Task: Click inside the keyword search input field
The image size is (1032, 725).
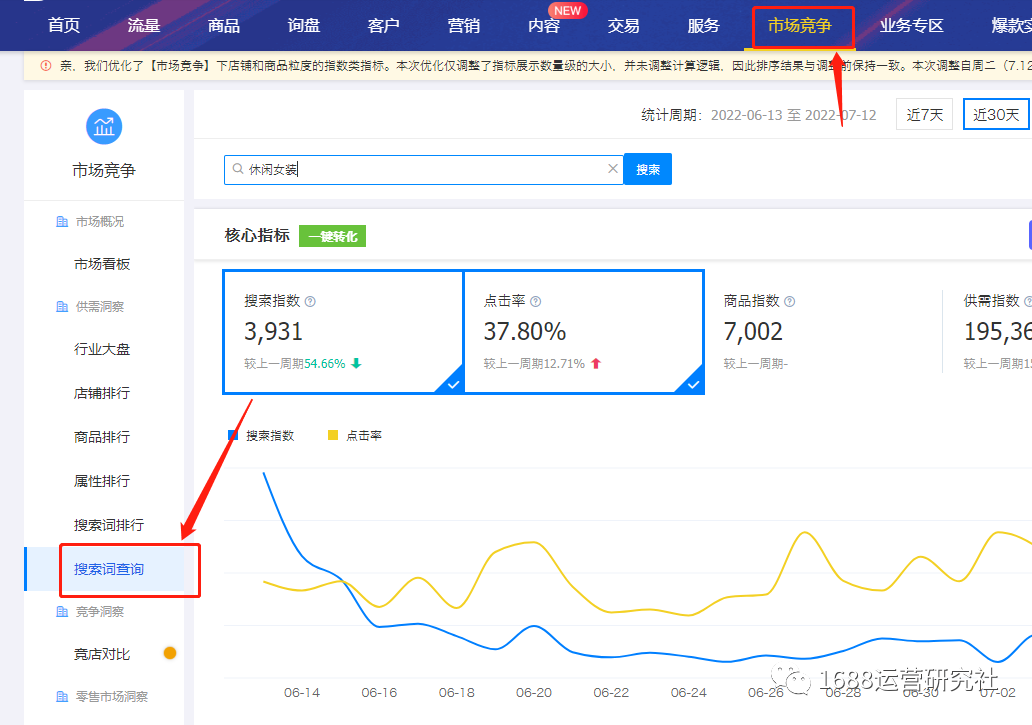Action: [400, 169]
